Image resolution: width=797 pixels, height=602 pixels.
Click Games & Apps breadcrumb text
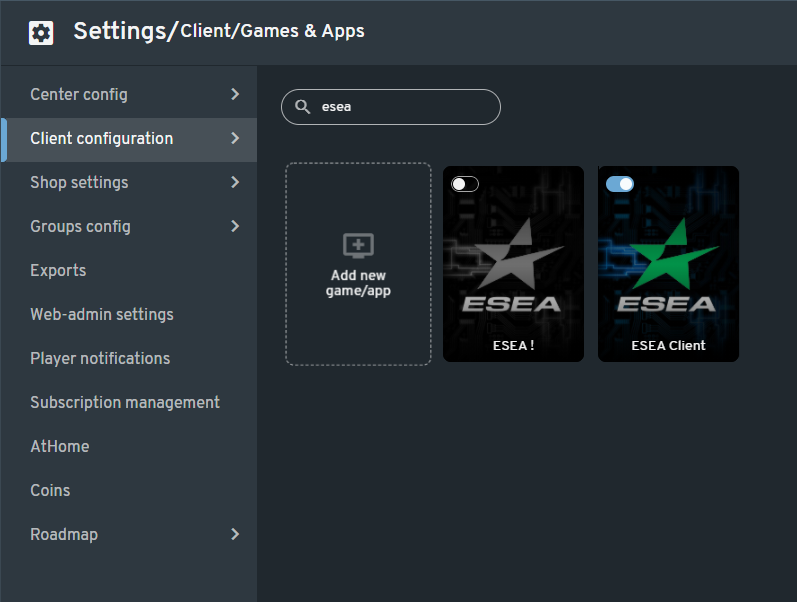(x=302, y=32)
